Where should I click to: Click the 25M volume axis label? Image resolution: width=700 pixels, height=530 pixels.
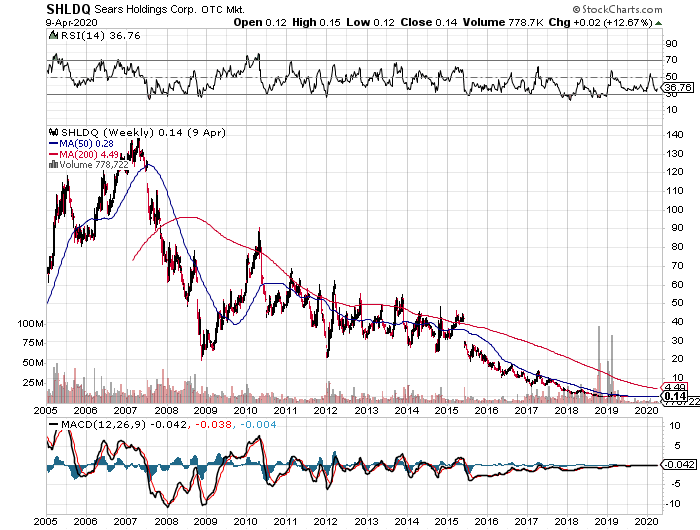pos(33,383)
